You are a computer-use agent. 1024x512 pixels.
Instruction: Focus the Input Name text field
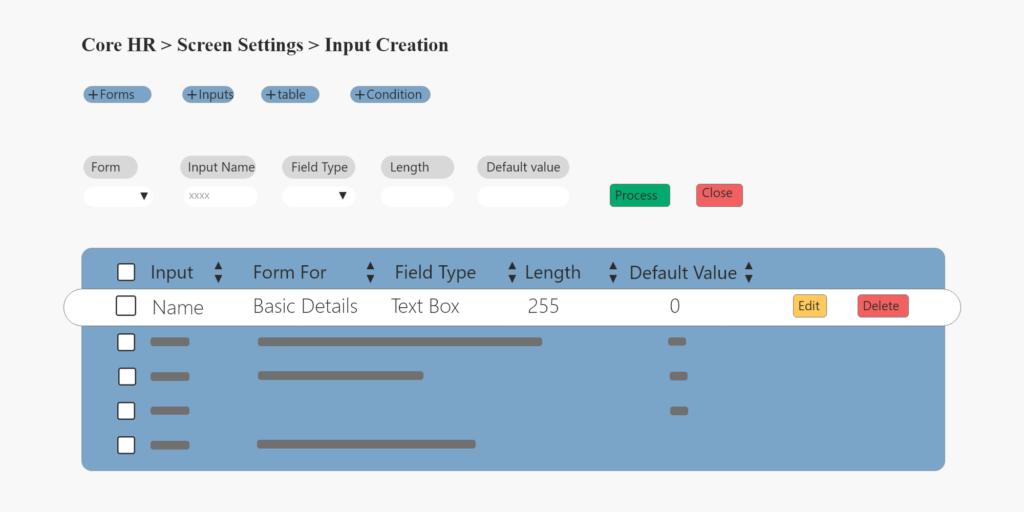point(221,196)
